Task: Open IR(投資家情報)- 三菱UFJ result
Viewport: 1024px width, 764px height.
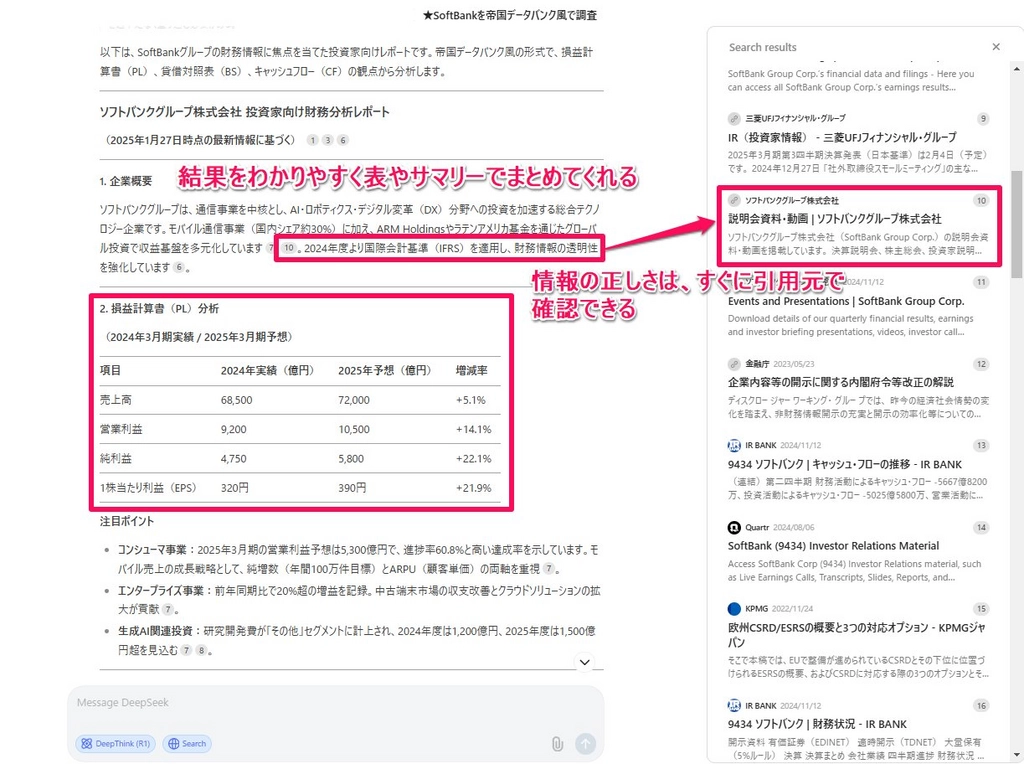Action: tap(842, 137)
